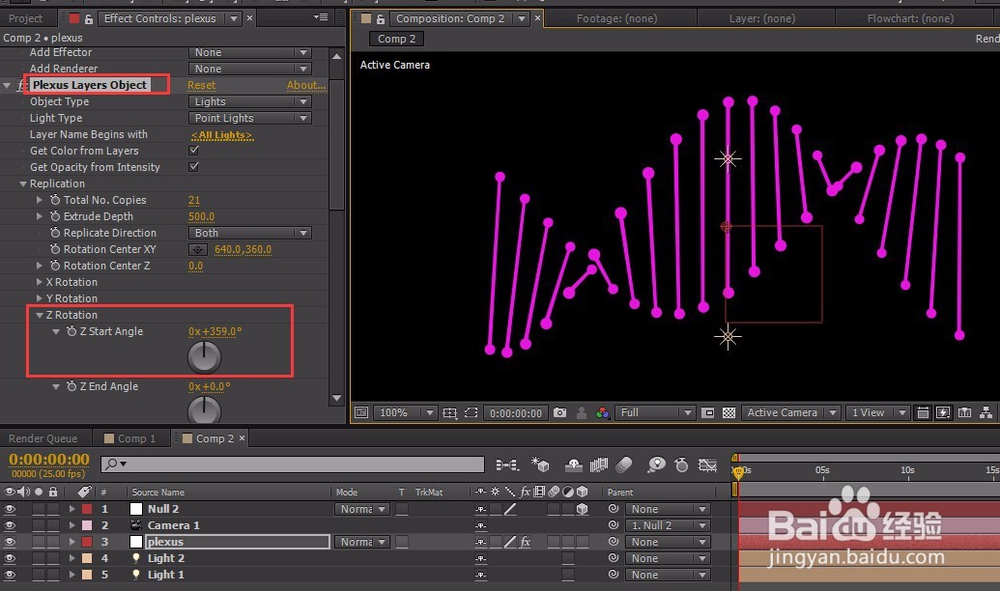This screenshot has width=1000, height=591.
Task: Show channel with the RGB colors icon
Action: click(602, 413)
